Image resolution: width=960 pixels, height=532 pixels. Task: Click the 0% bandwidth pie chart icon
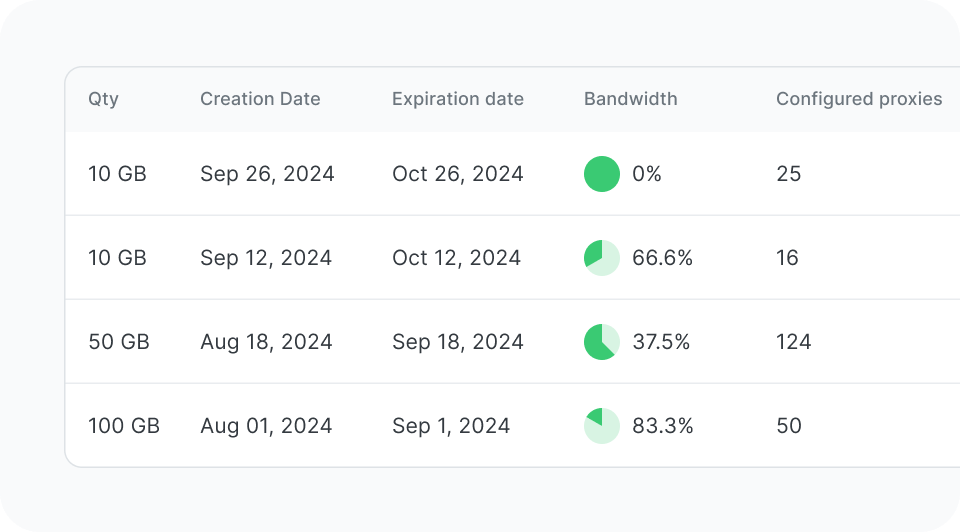[x=602, y=174]
